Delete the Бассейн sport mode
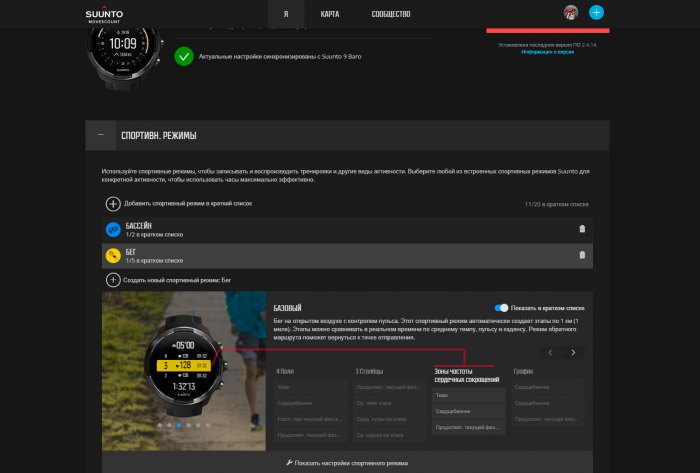 coord(582,229)
